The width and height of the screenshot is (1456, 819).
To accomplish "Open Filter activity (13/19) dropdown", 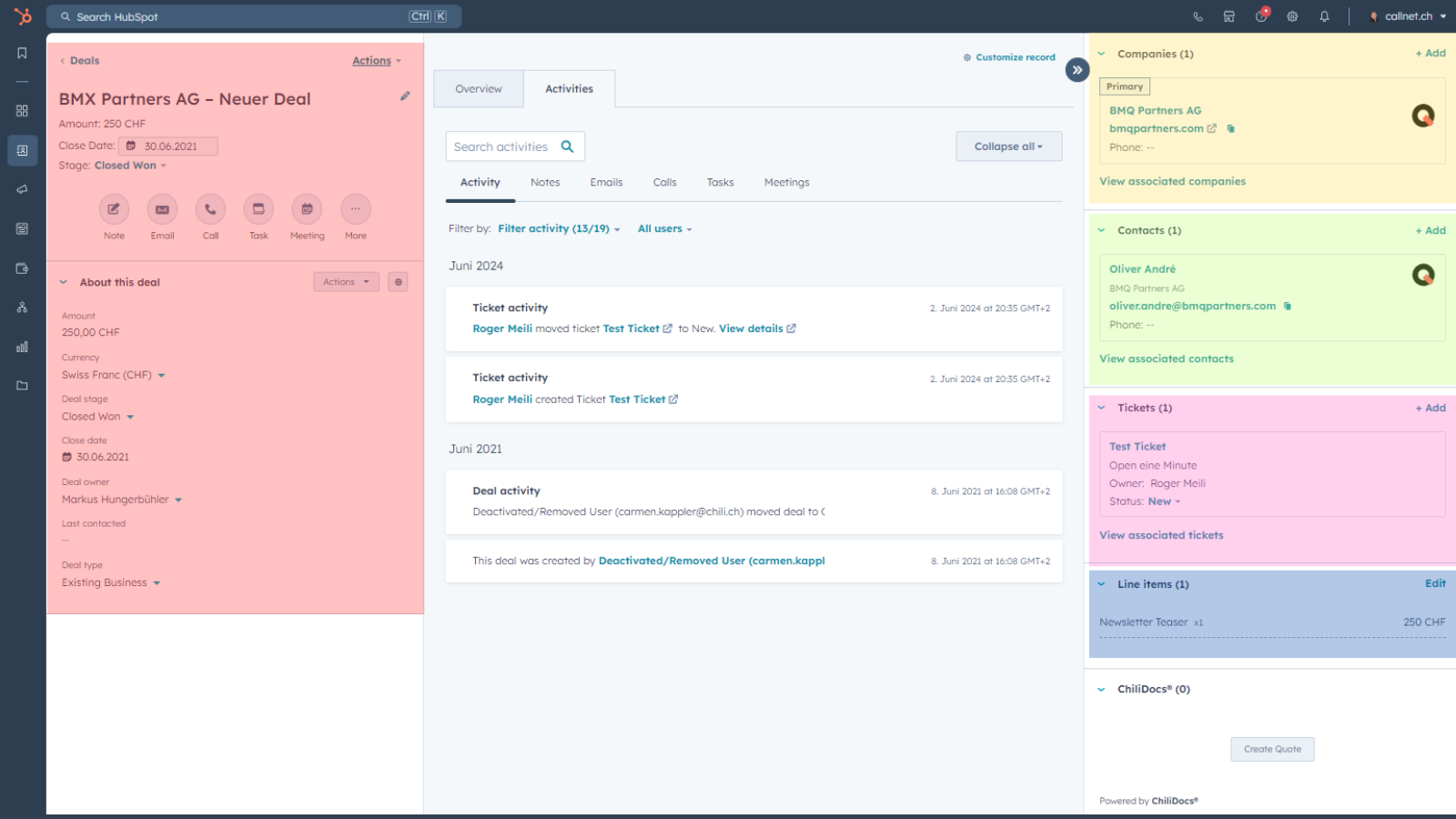I will (559, 229).
